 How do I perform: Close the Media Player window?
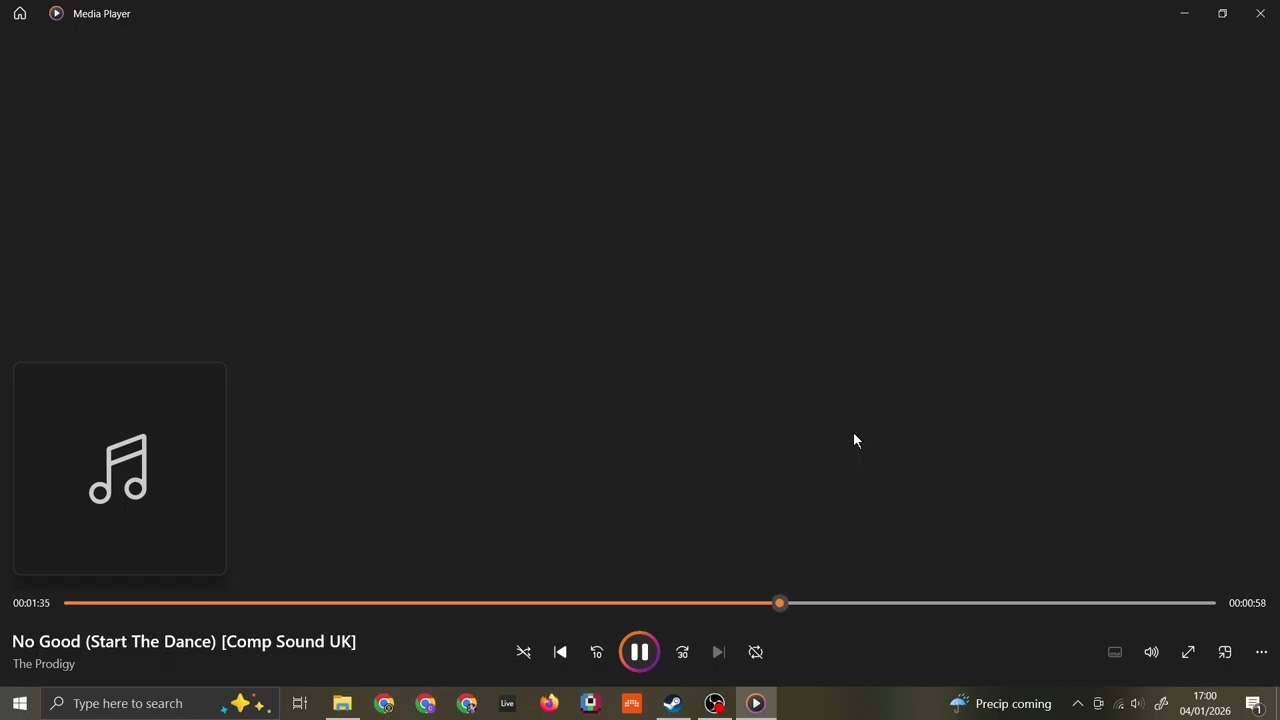1260,14
